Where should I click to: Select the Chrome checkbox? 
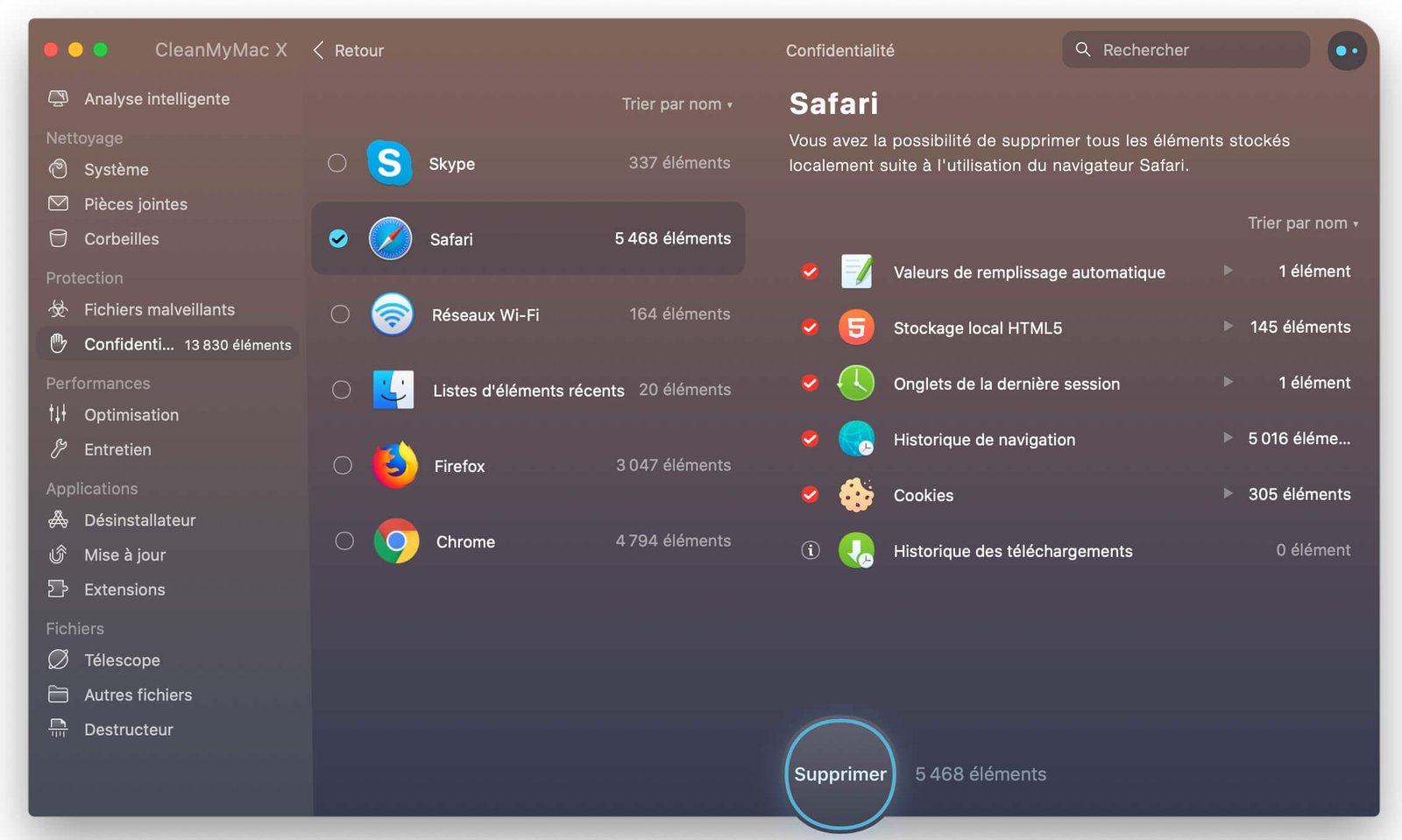(344, 541)
